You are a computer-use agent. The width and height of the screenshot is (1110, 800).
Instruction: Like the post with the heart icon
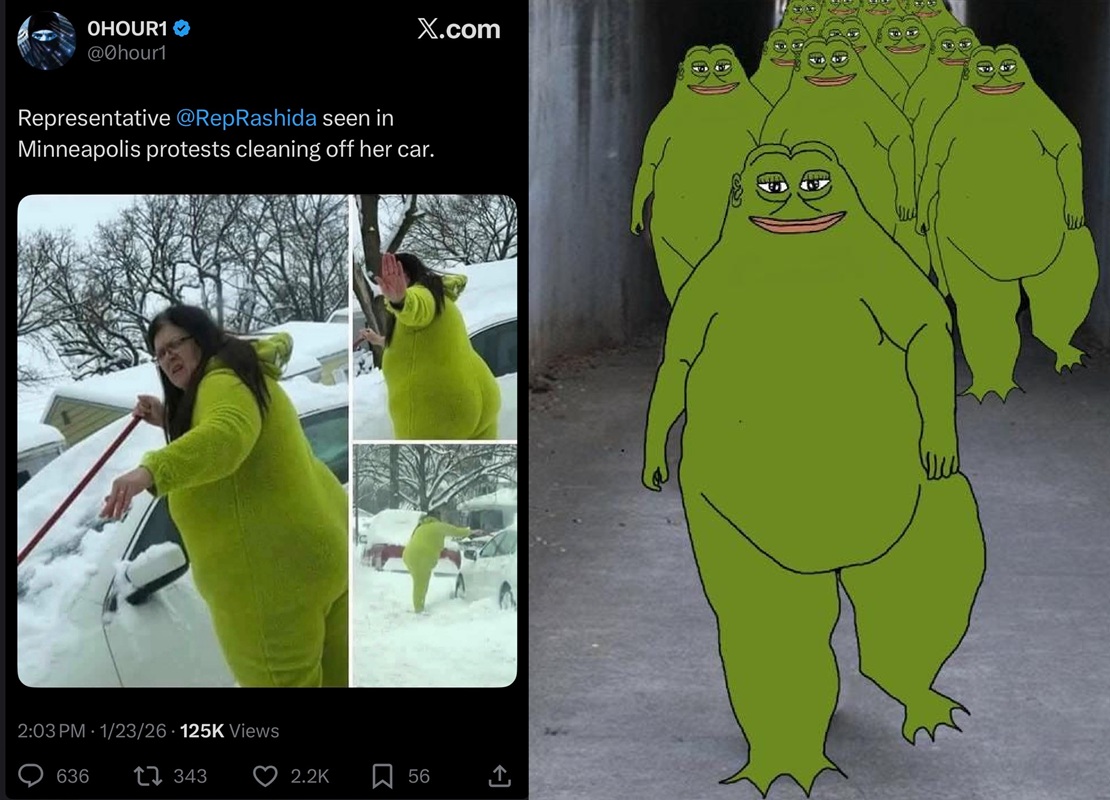tap(265, 776)
